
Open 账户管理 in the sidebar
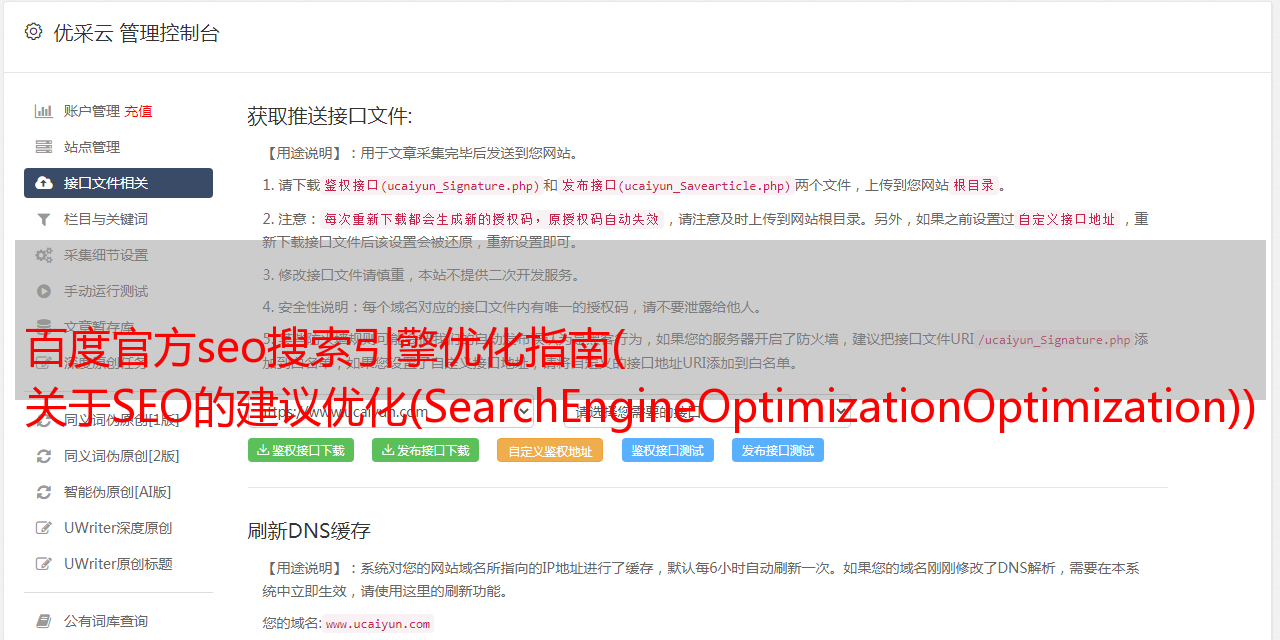coord(92,111)
